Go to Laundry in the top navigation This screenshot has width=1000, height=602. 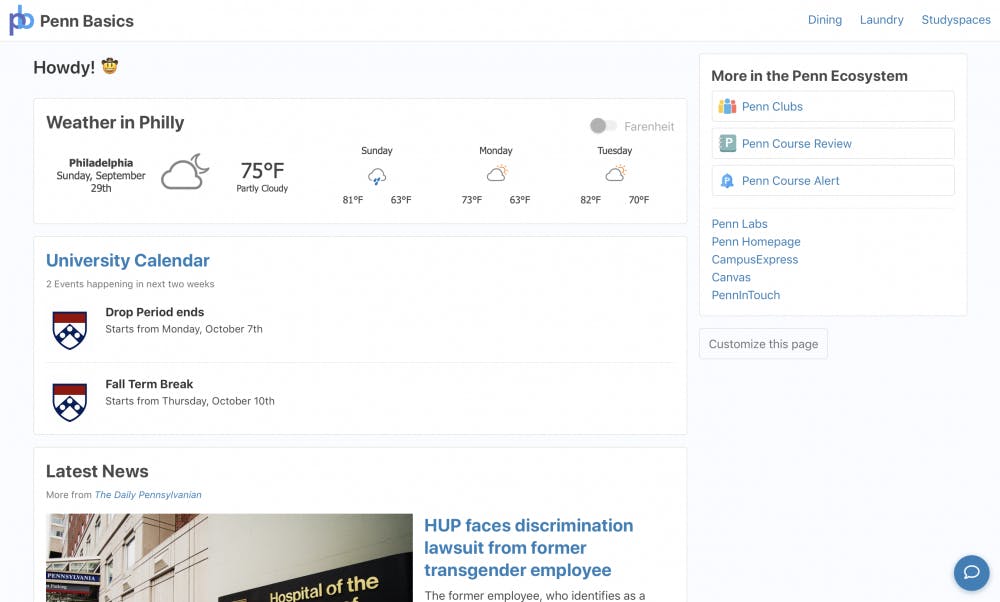(x=881, y=20)
